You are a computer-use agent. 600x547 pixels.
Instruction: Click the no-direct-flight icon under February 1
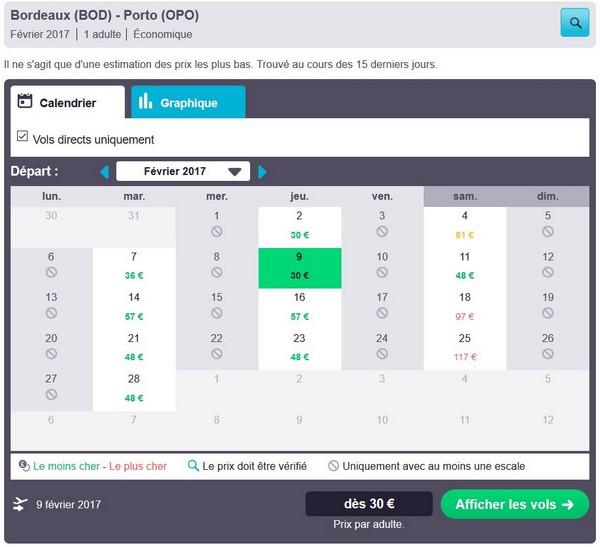click(x=217, y=232)
